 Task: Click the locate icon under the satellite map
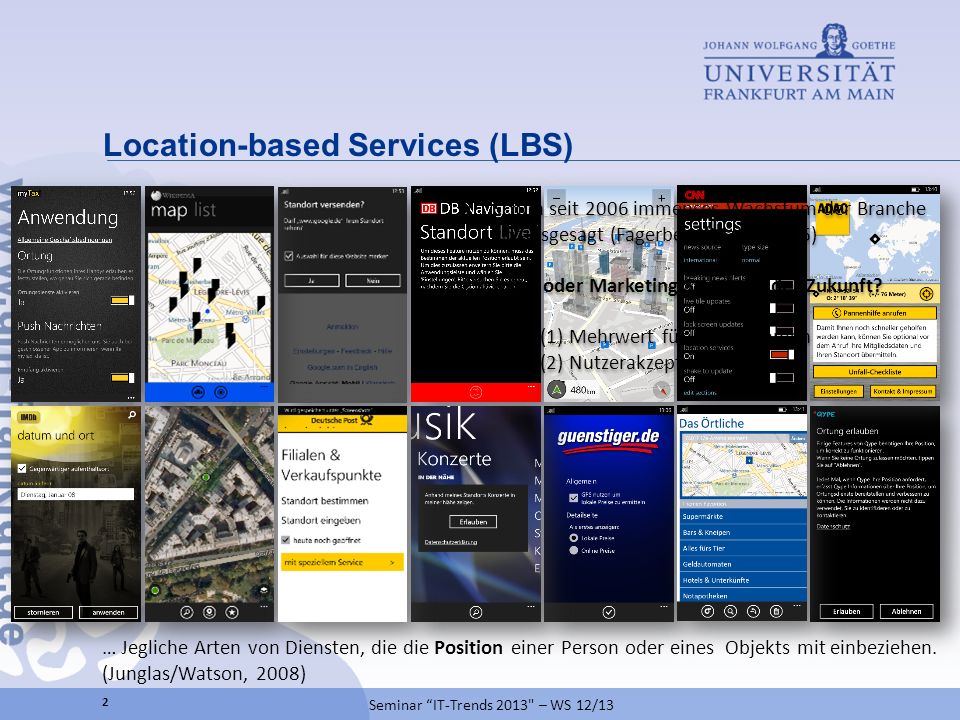click(209, 612)
